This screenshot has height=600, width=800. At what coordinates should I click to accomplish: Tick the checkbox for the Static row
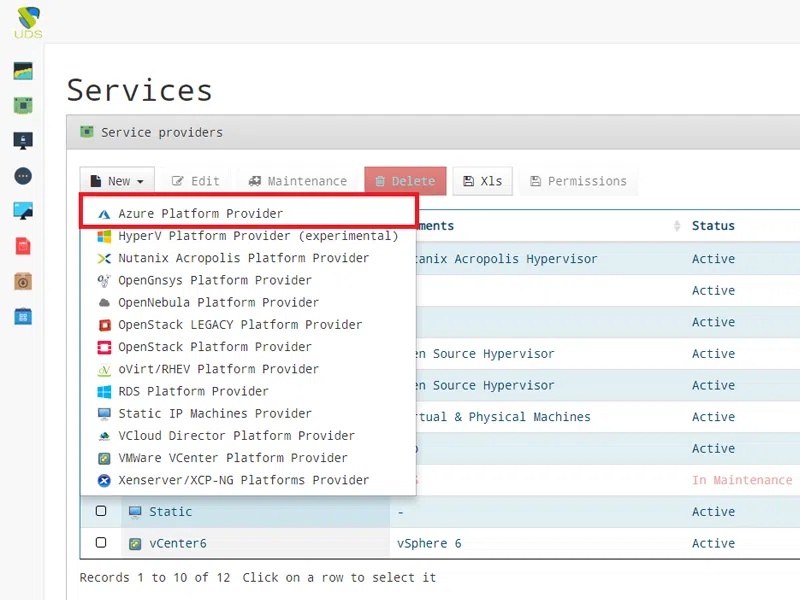tap(101, 511)
